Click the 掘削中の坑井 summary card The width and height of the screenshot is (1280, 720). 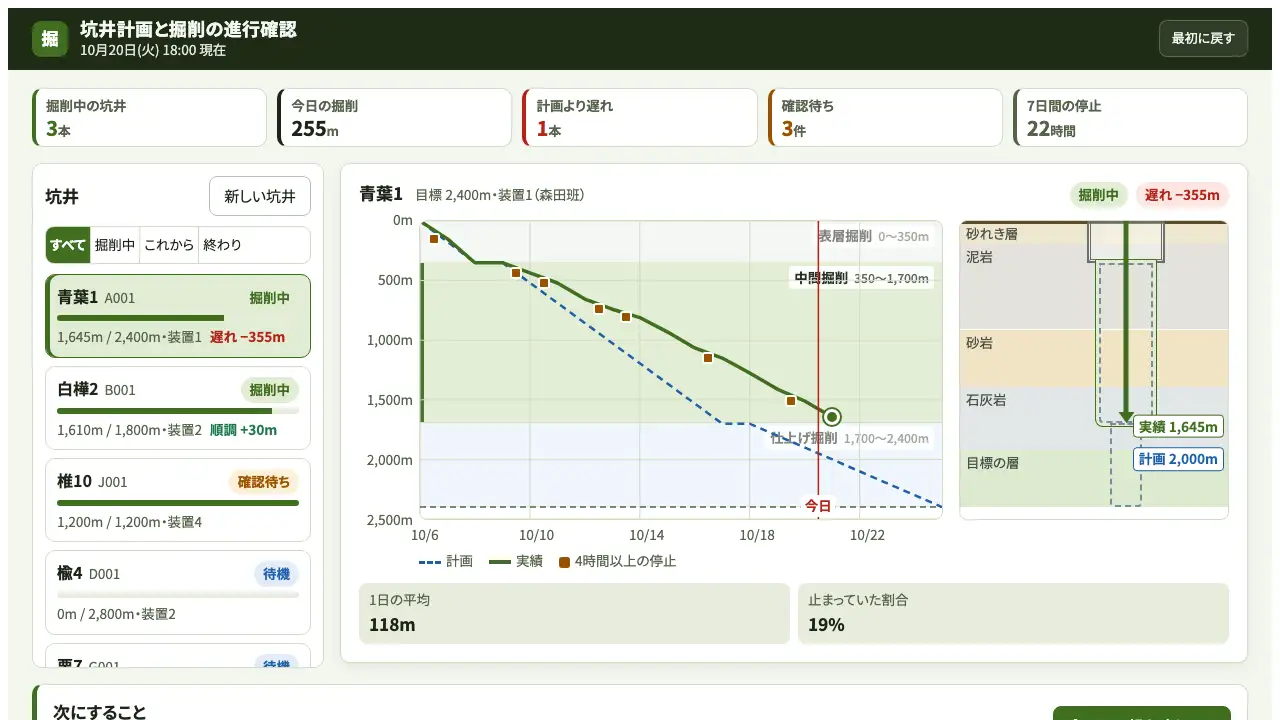click(150, 118)
